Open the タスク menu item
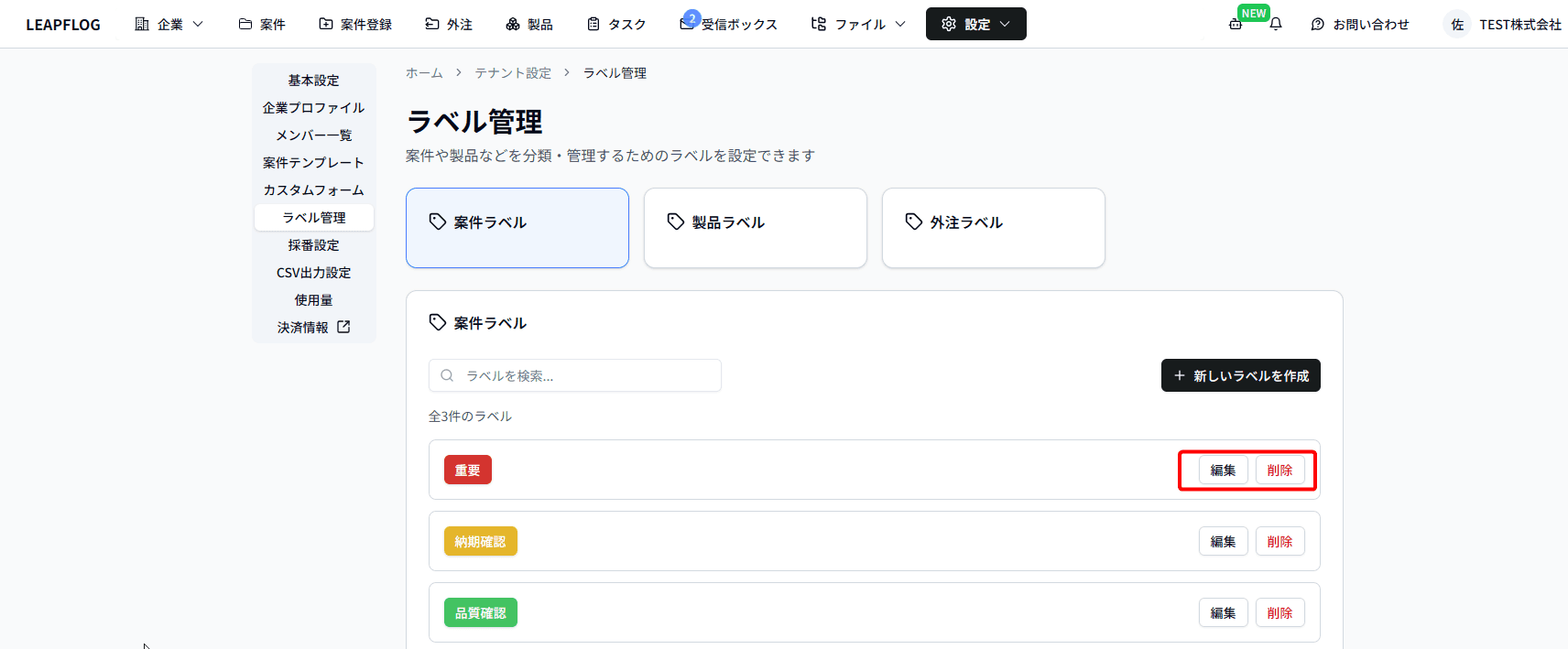The image size is (1568, 649). [x=616, y=24]
